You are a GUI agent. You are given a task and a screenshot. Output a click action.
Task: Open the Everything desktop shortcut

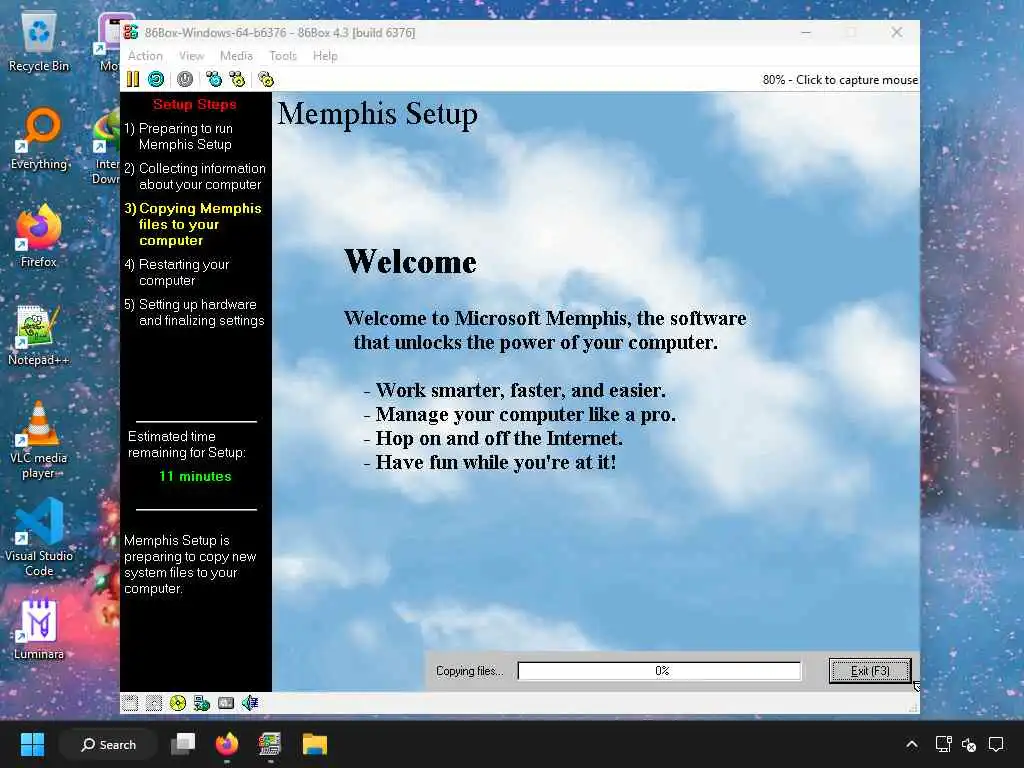click(39, 138)
